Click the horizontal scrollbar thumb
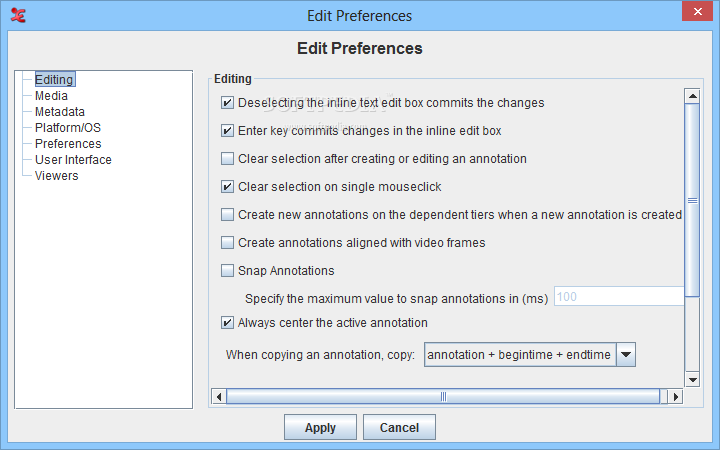Image resolution: width=720 pixels, height=450 pixels. point(443,396)
